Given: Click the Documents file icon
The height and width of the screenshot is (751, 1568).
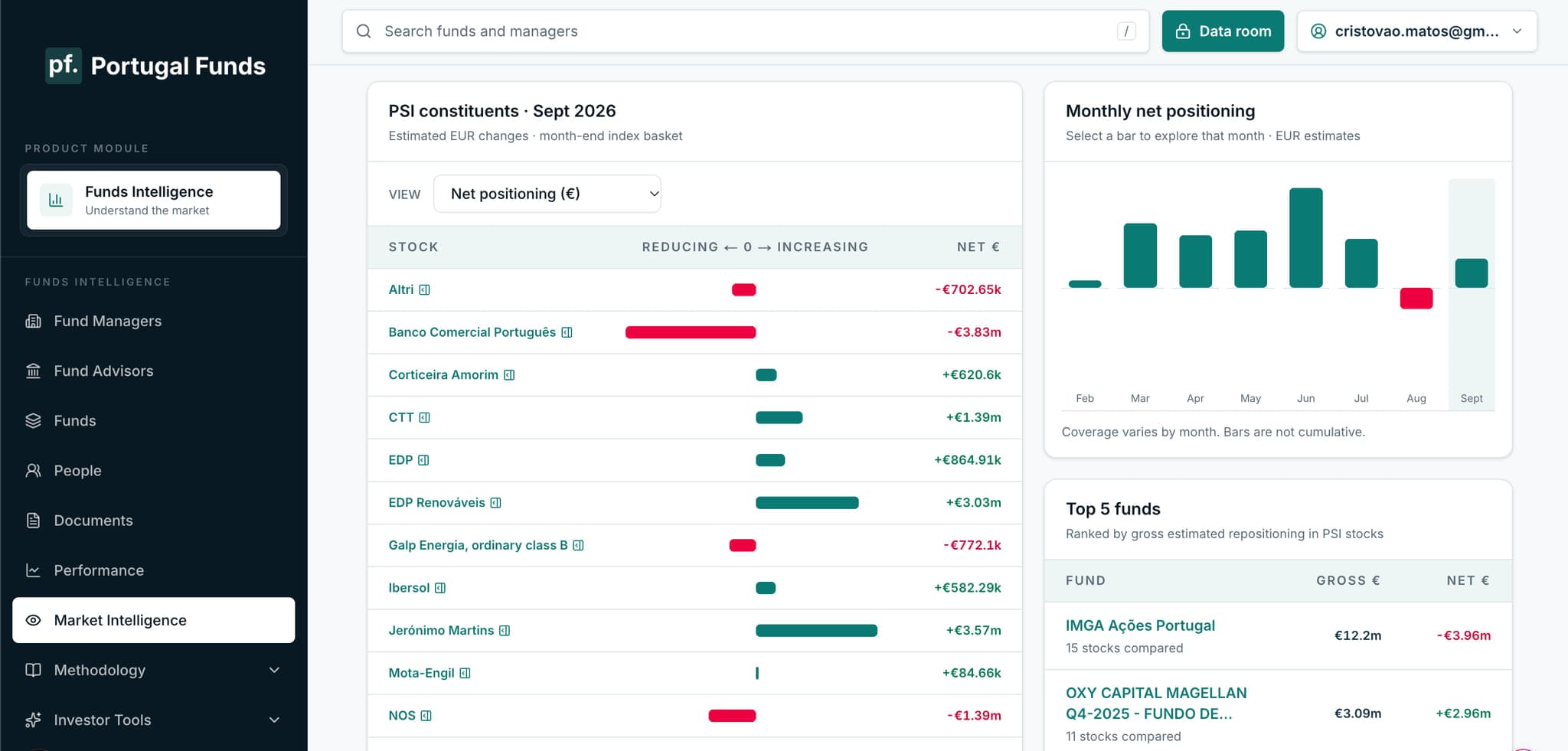Looking at the screenshot, I should pyautogui.click(x=33, y=521).
